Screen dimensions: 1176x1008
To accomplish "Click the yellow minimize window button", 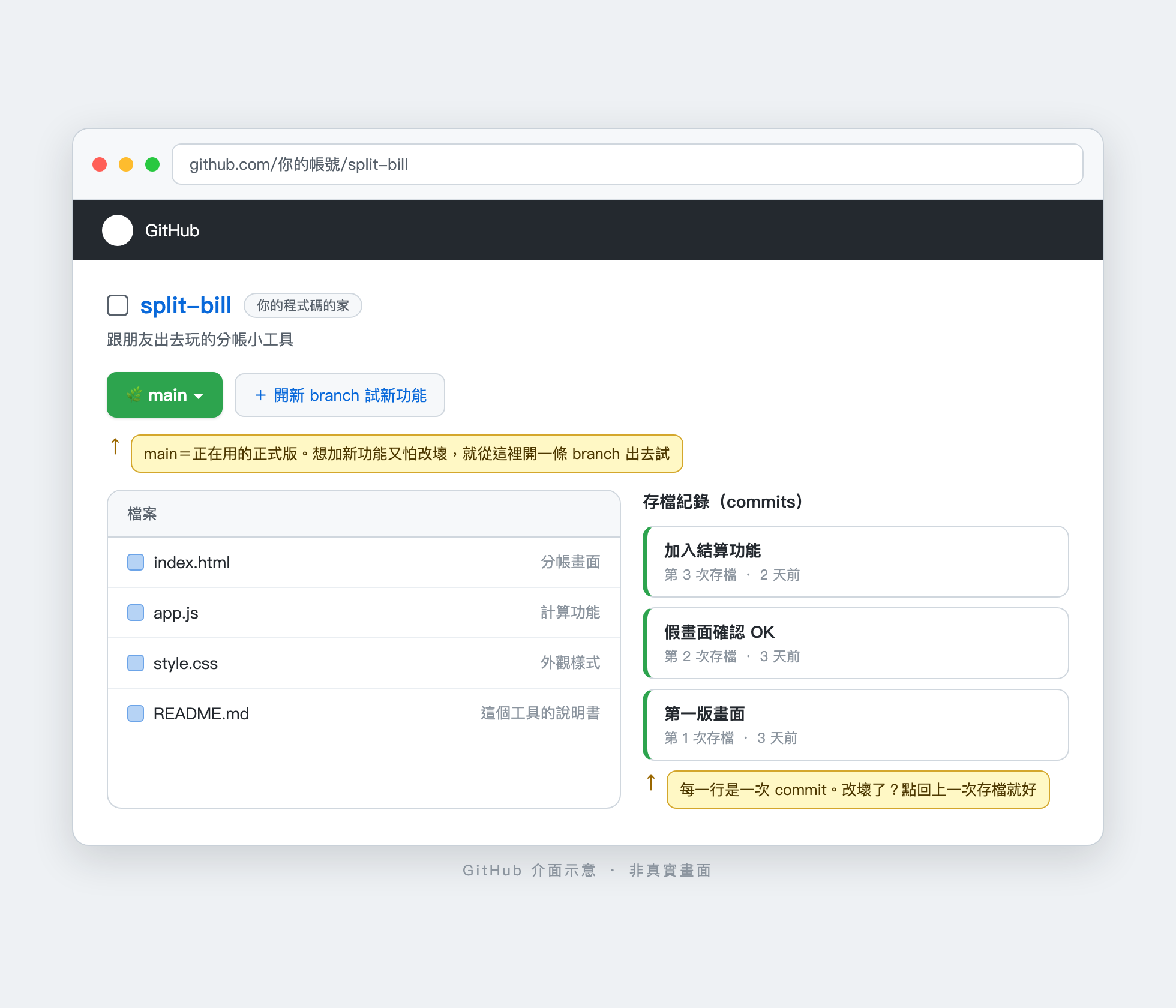I will [126, 164].
